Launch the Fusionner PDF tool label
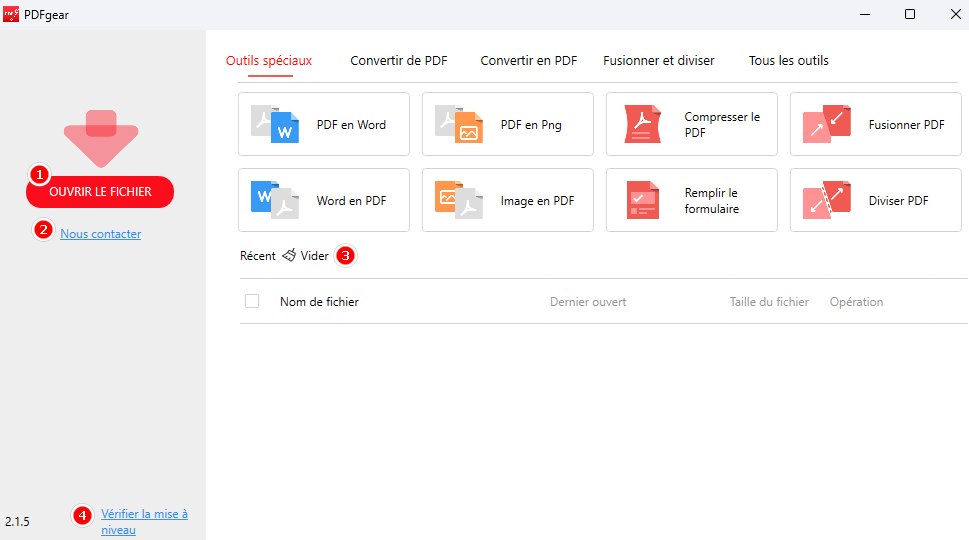The image size is (969, 540). point(907,125)
